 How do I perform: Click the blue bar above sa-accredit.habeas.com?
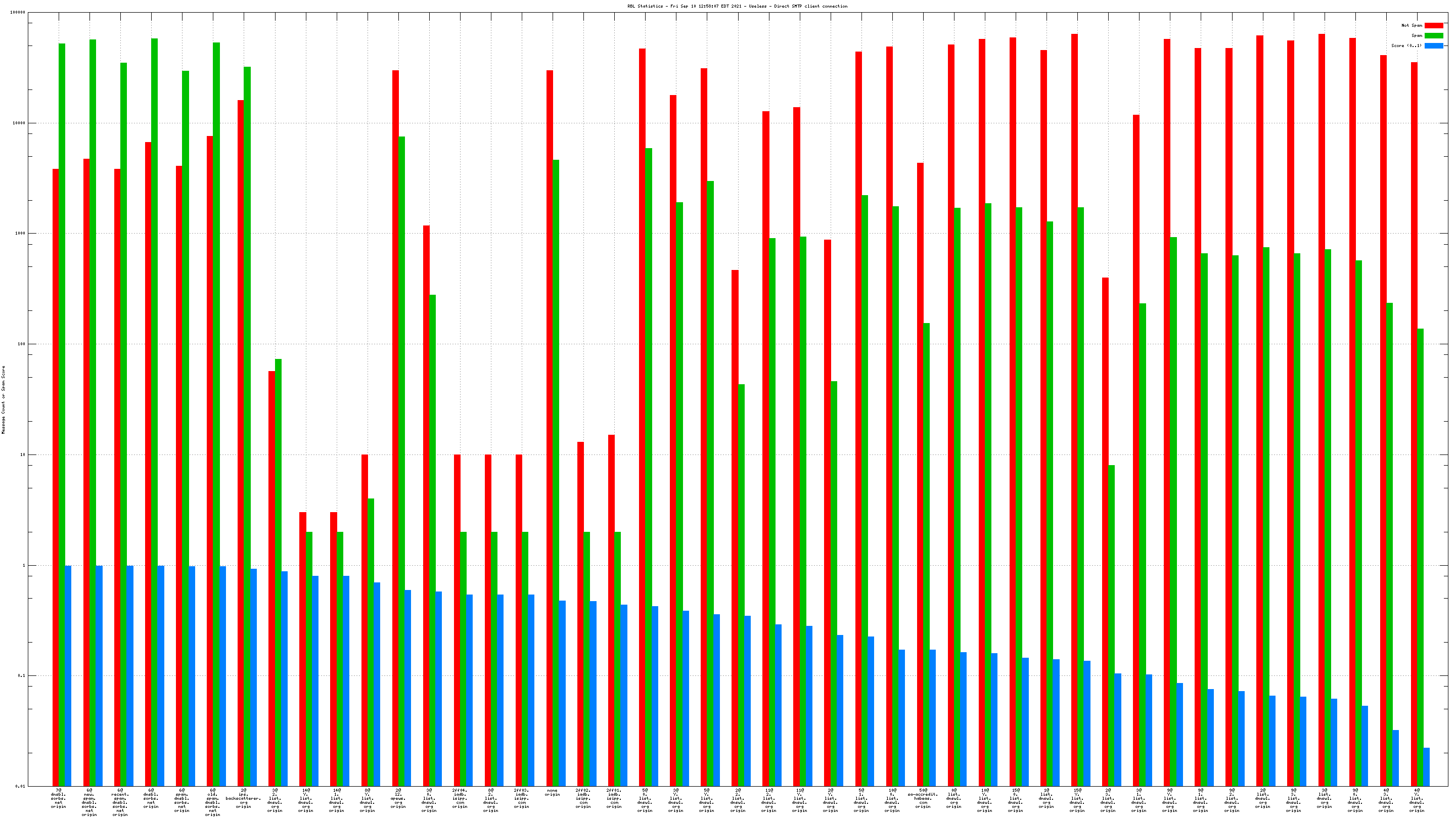pyautogui.click(x=933, y=718)
